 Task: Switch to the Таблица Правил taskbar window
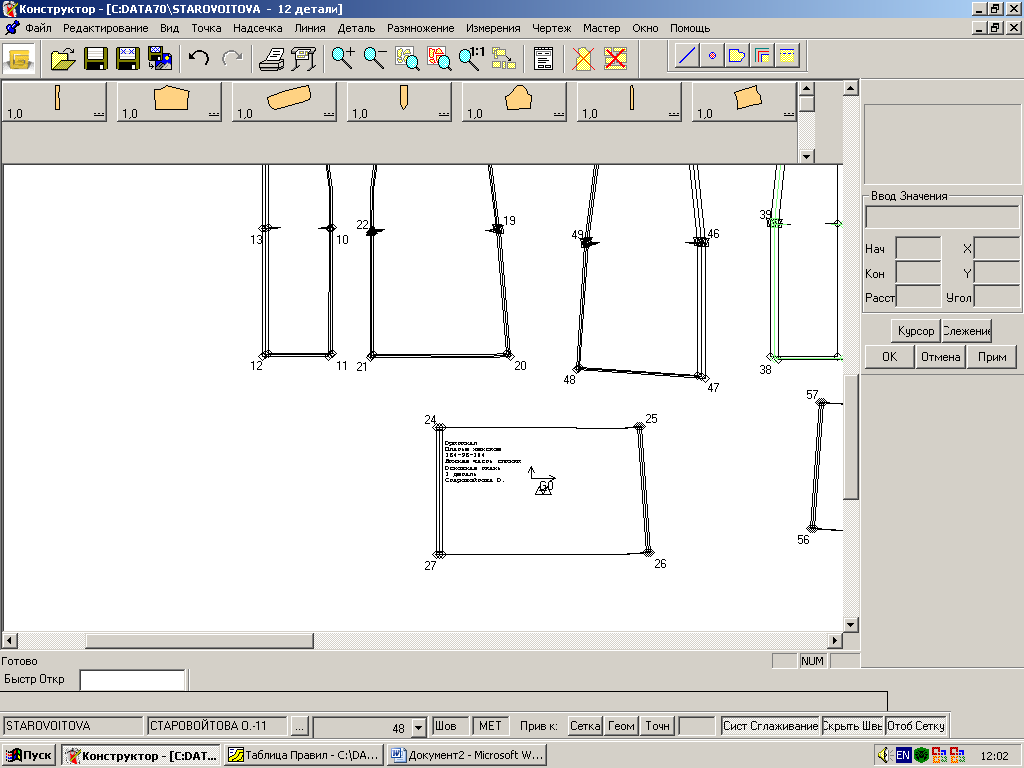[304, 755]
